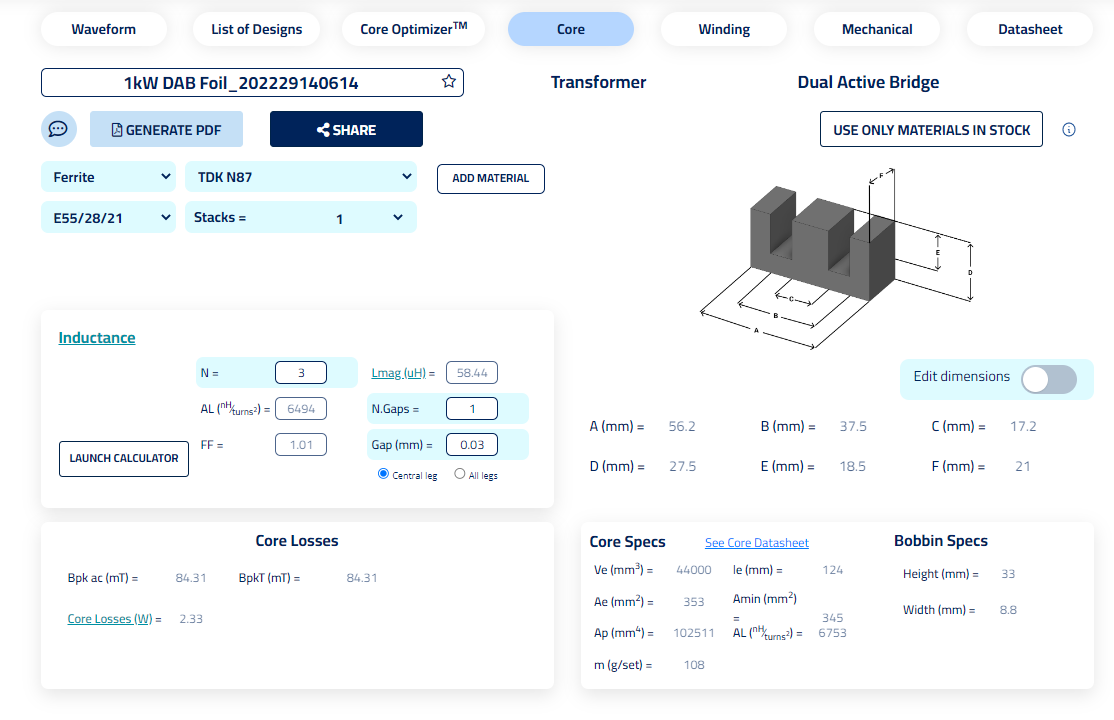Open the Stacks count dropdown
Image resolution: width=1114 pixels, height=720 pixels.
click(301, 217)
